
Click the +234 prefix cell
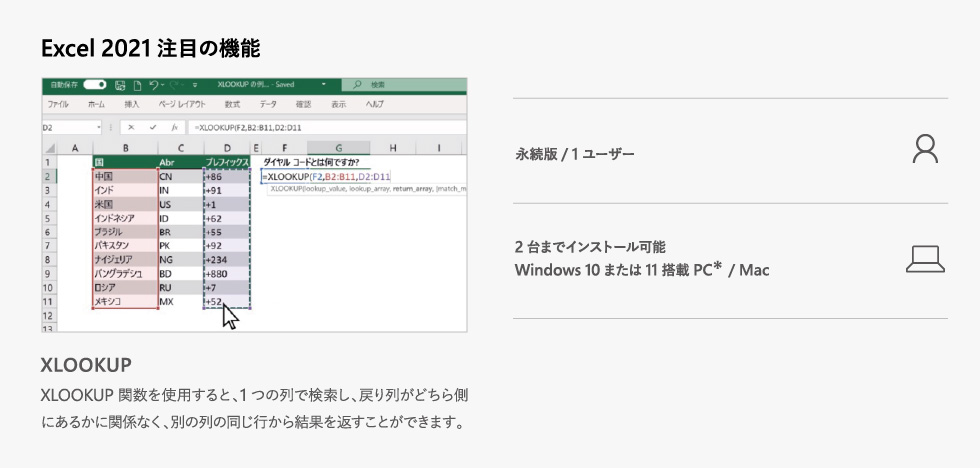(226, 260)
